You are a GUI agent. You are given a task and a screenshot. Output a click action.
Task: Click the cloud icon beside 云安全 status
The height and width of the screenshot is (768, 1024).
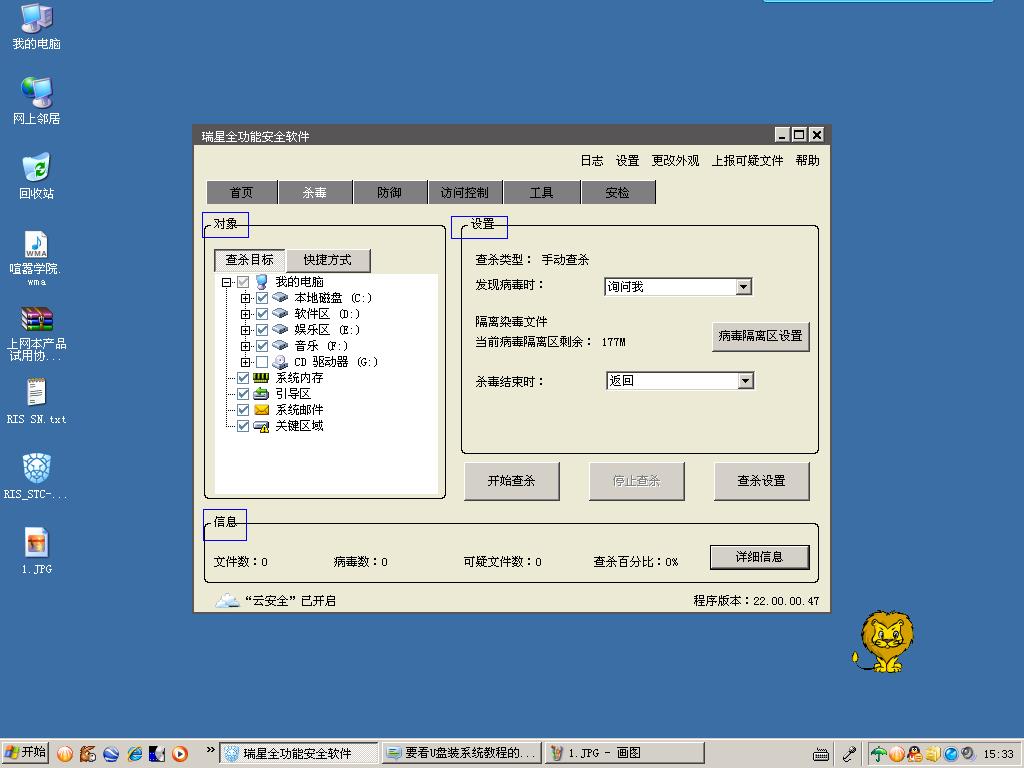pyautogui.click(x=227, y=600)
